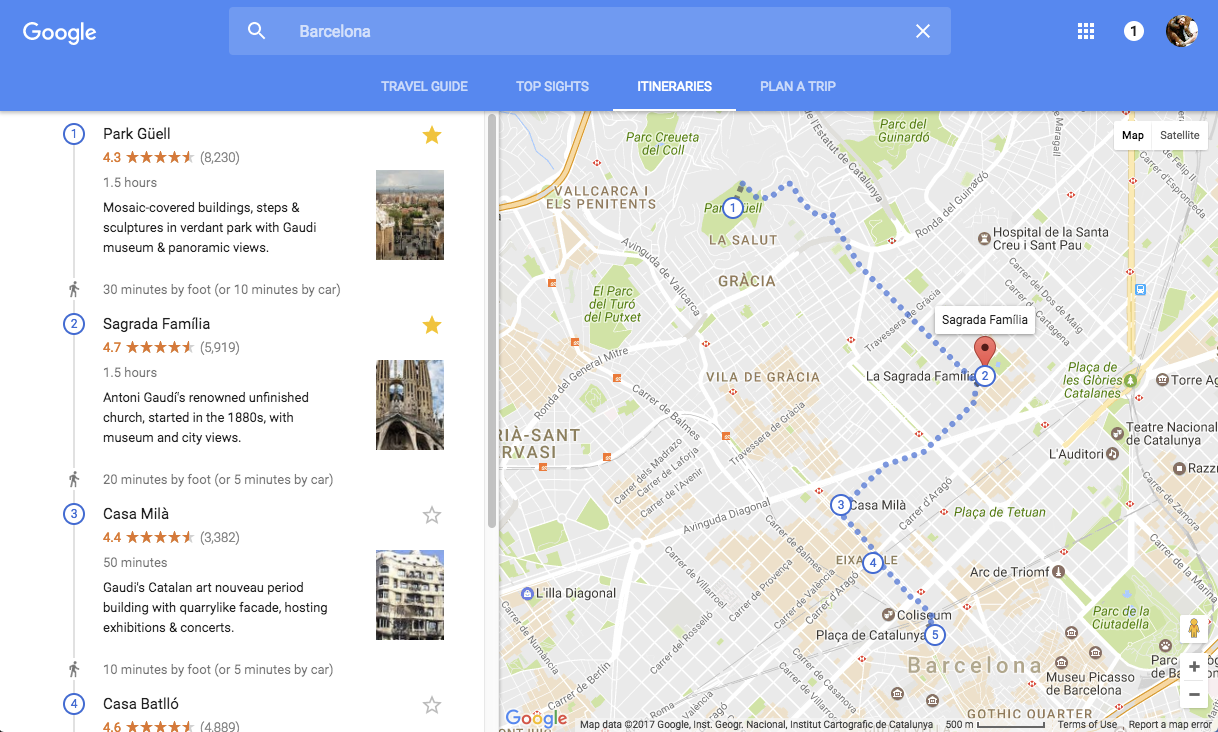Click '30 minutes by foot (or 10 minutes by car)'
The height and width of the screenshot is (732, 1218).
pyautogui.click(x=222, y=290)
